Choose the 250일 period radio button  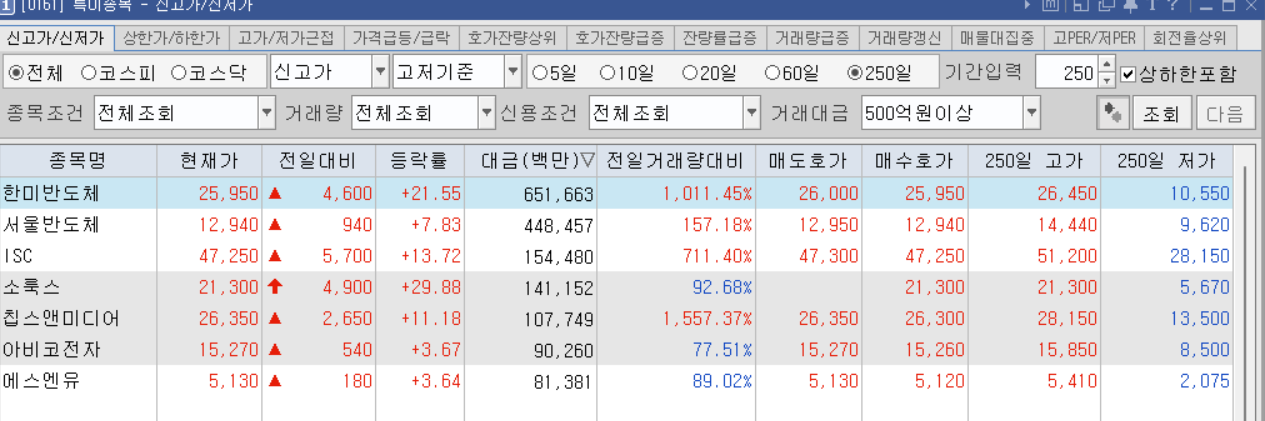click(x=854, y=72)
